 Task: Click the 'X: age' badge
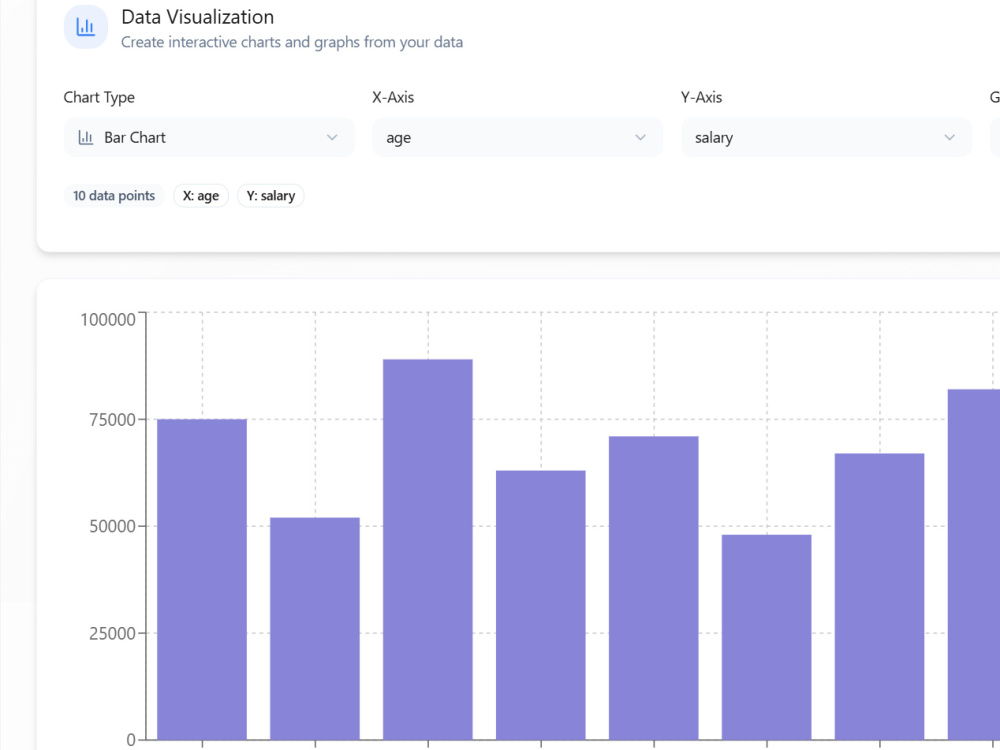(x=201, y=196)
